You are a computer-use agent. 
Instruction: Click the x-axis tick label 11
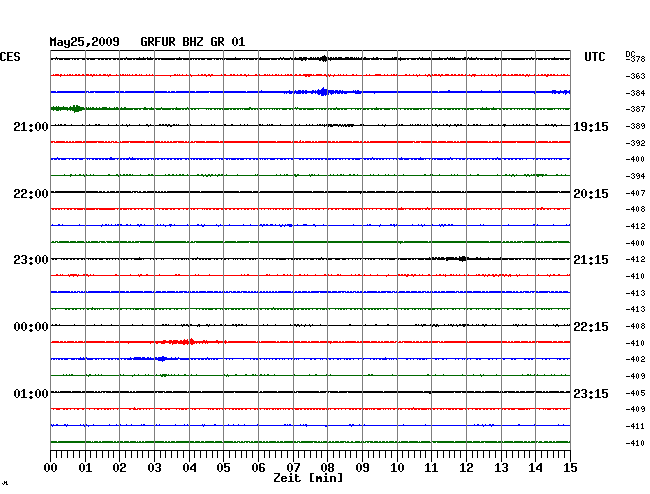431,468
